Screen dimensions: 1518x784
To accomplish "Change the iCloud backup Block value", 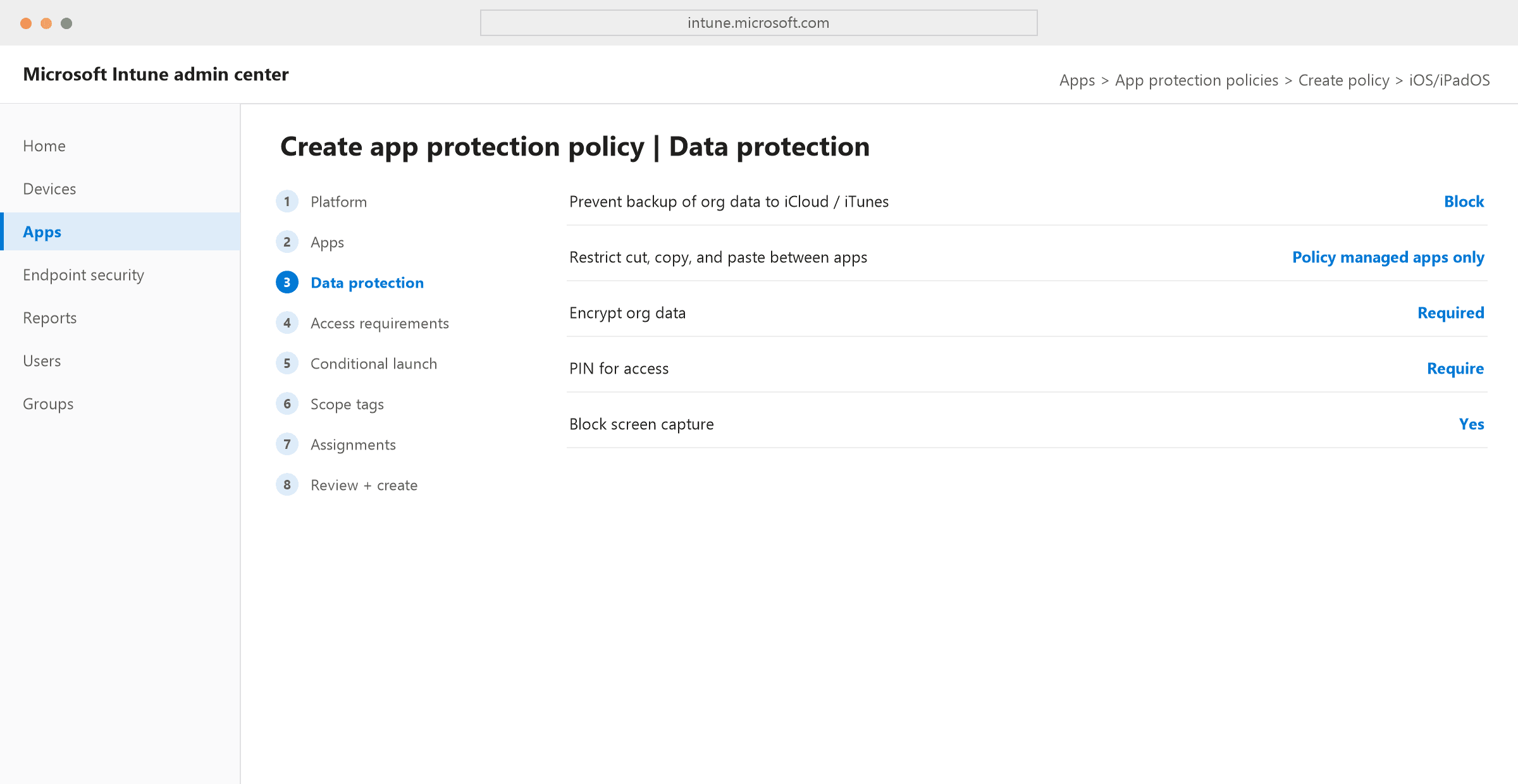I will pyautogui.click(x=1464, y=202).
